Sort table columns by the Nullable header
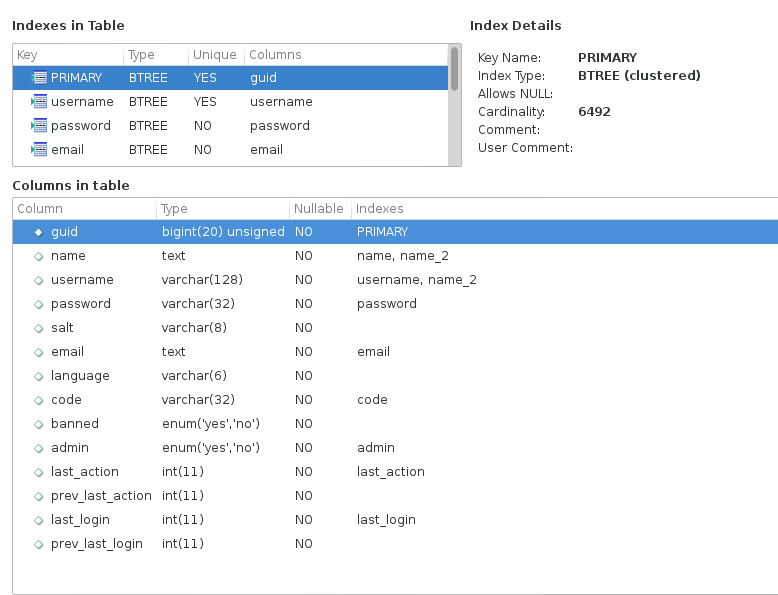 point(320,208)
